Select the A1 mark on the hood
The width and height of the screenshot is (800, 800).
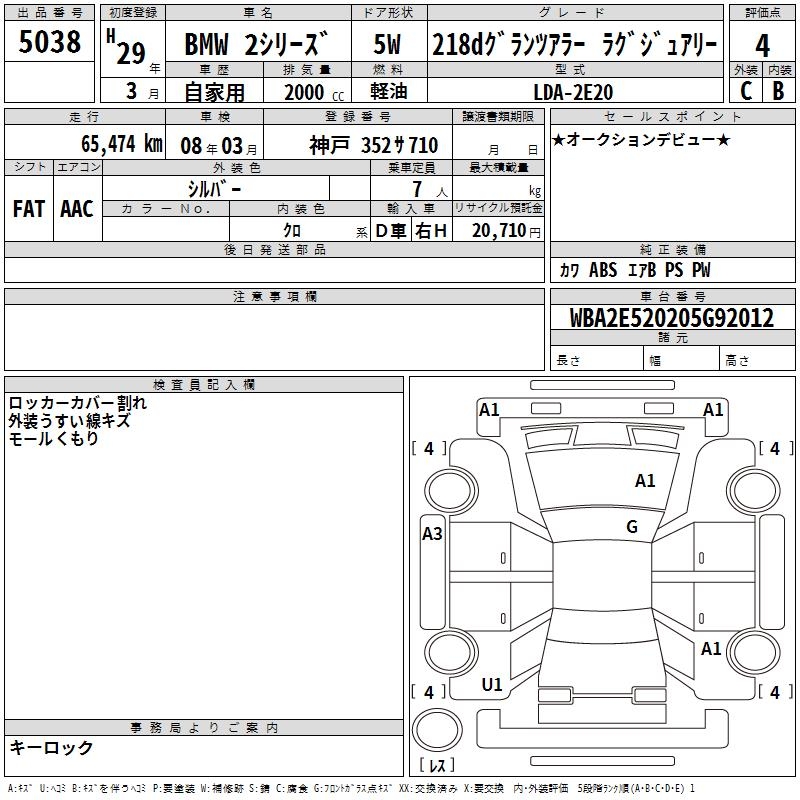[x=645, y=481]
